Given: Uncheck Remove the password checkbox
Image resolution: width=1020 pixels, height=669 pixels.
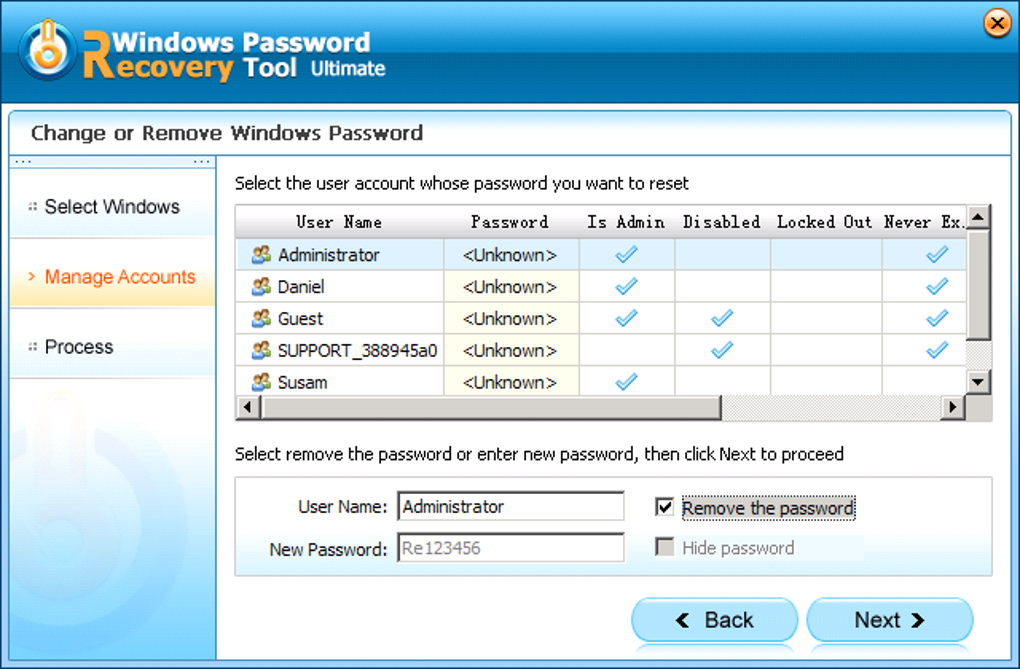Looking at the screenshot, I should pos(664,507).
